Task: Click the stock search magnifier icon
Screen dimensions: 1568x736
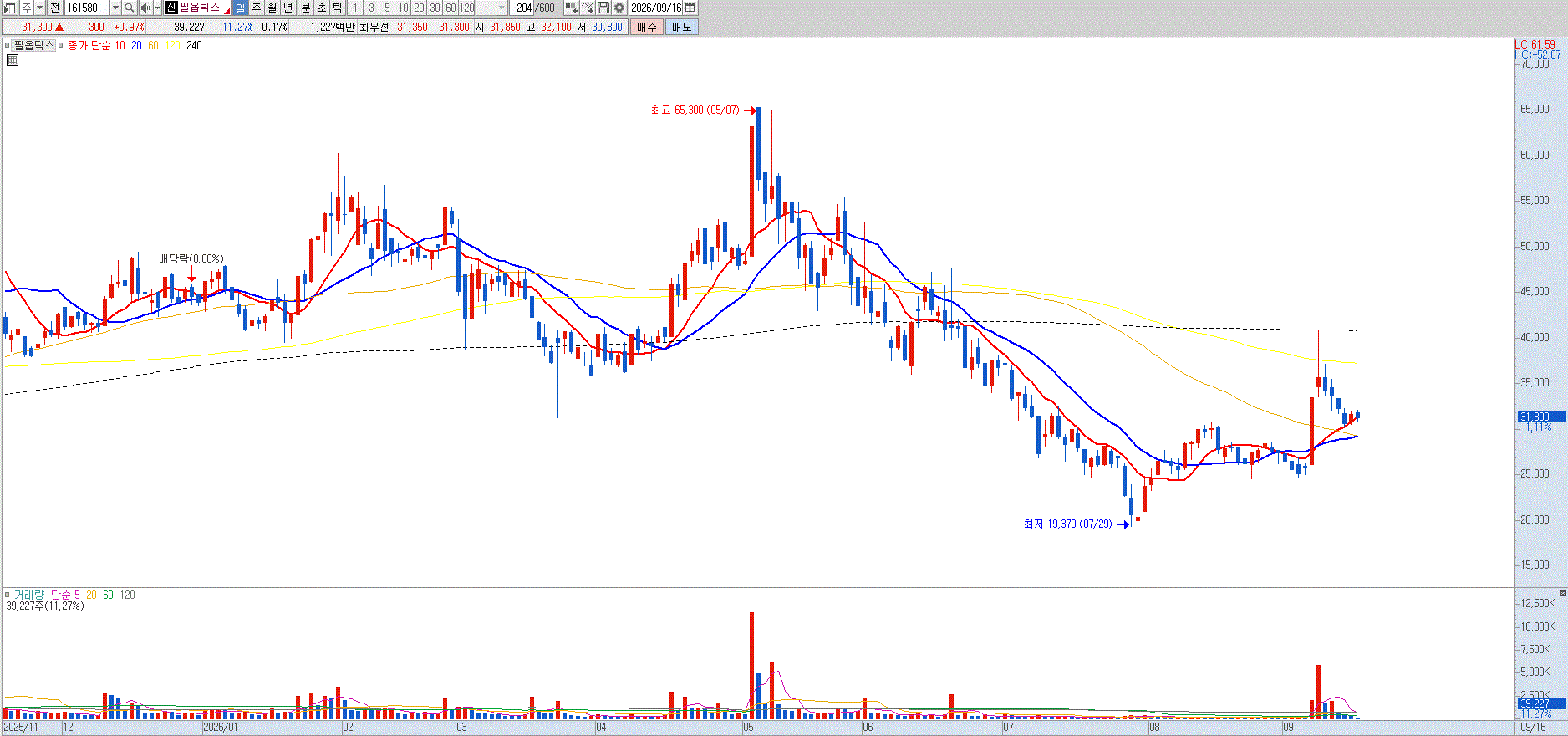Action: click(129, 8)
